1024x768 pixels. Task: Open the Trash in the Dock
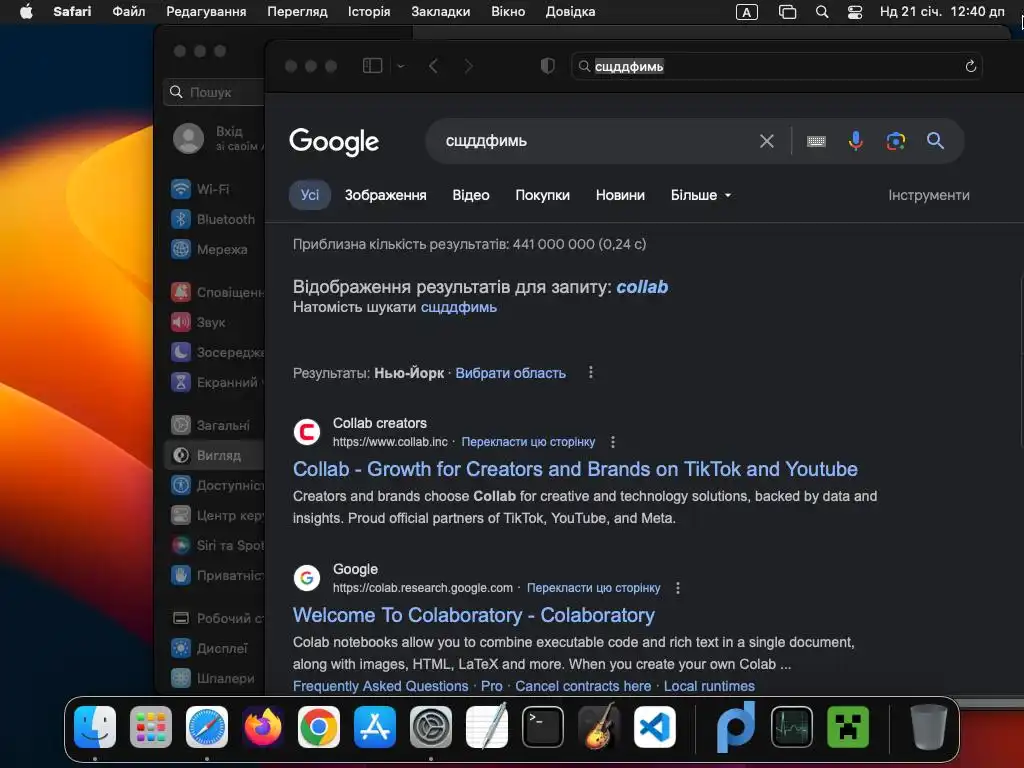928,727
